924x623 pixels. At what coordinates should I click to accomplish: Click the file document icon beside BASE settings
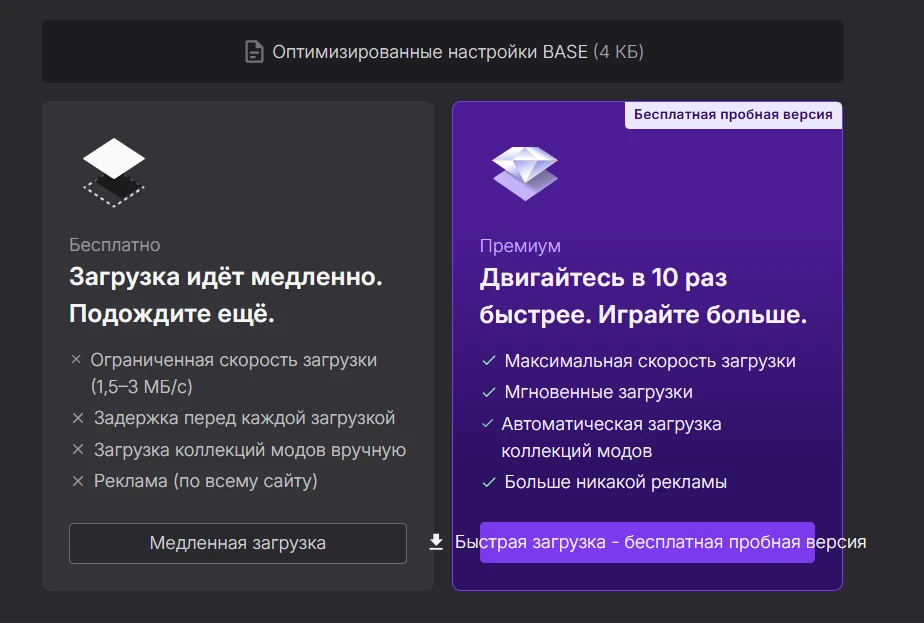coord(255,52)
